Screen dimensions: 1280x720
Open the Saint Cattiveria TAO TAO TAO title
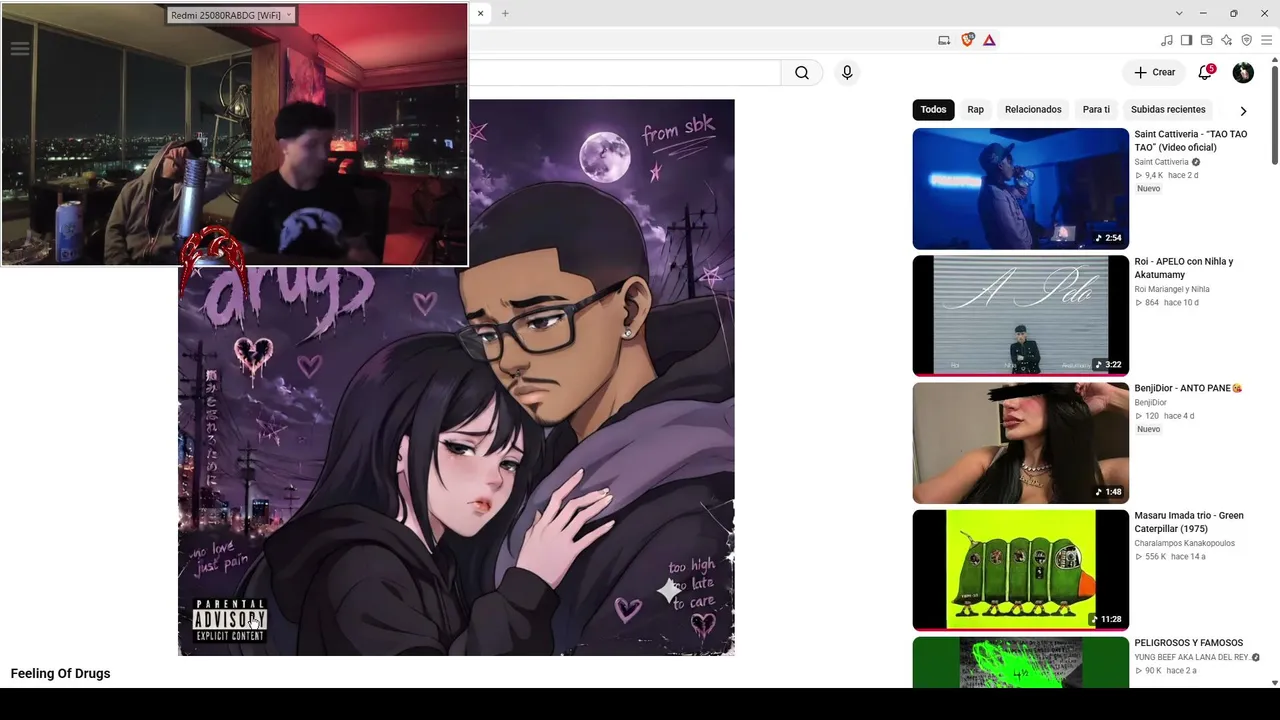(1191, 141)
